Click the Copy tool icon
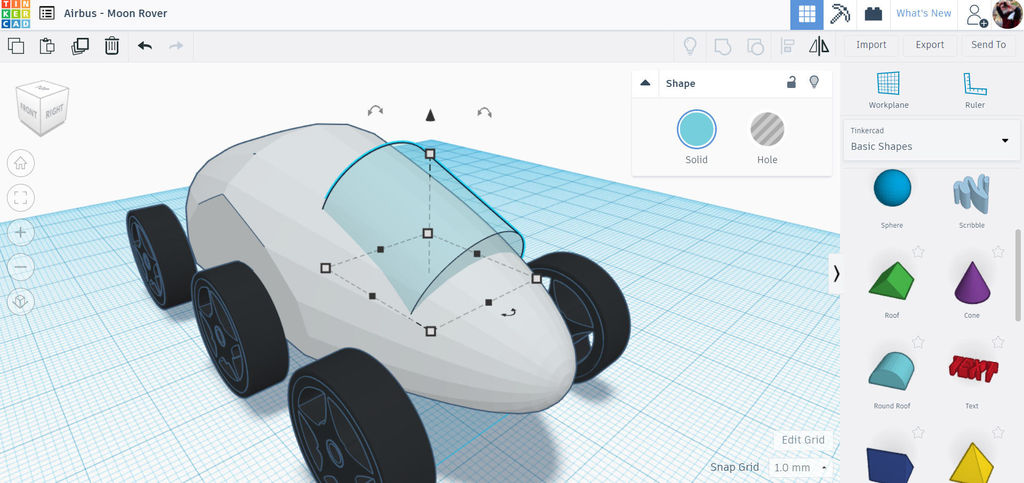 pyautogui.click(x=16, y=46)
